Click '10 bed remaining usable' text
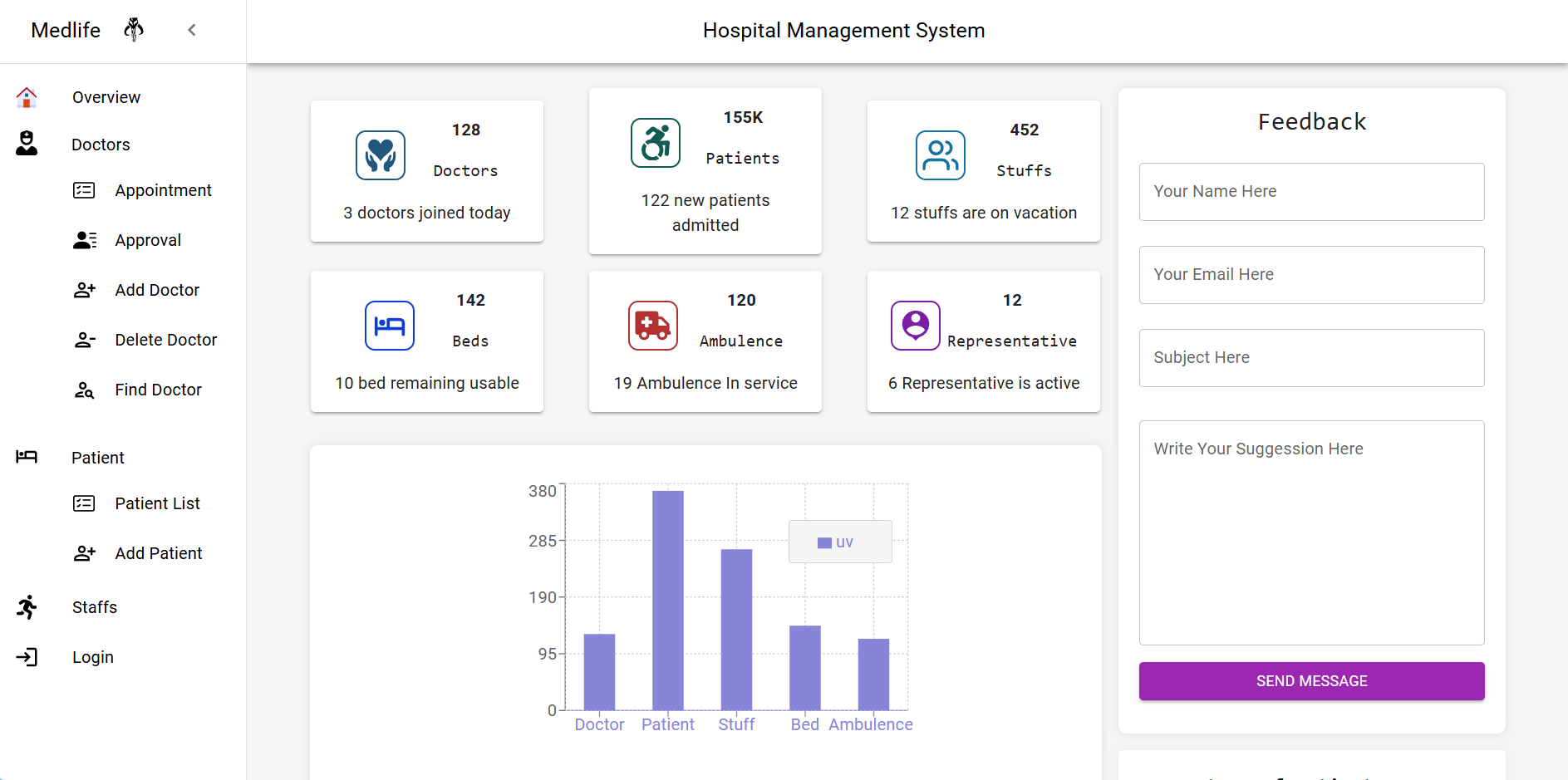This screenshot has width=1568, height=780. coord(427,383)
